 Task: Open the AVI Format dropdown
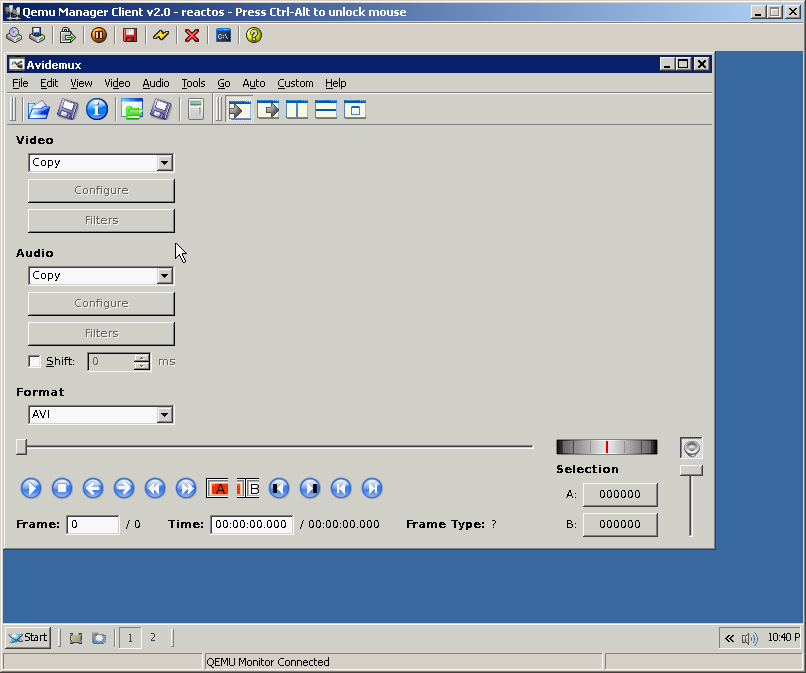(x=165, y=415)
